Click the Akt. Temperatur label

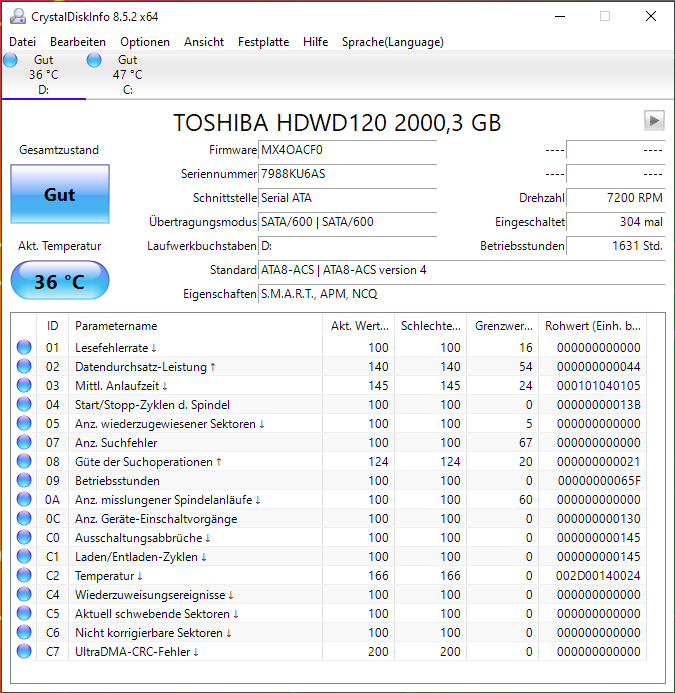[x=60, y=246]
